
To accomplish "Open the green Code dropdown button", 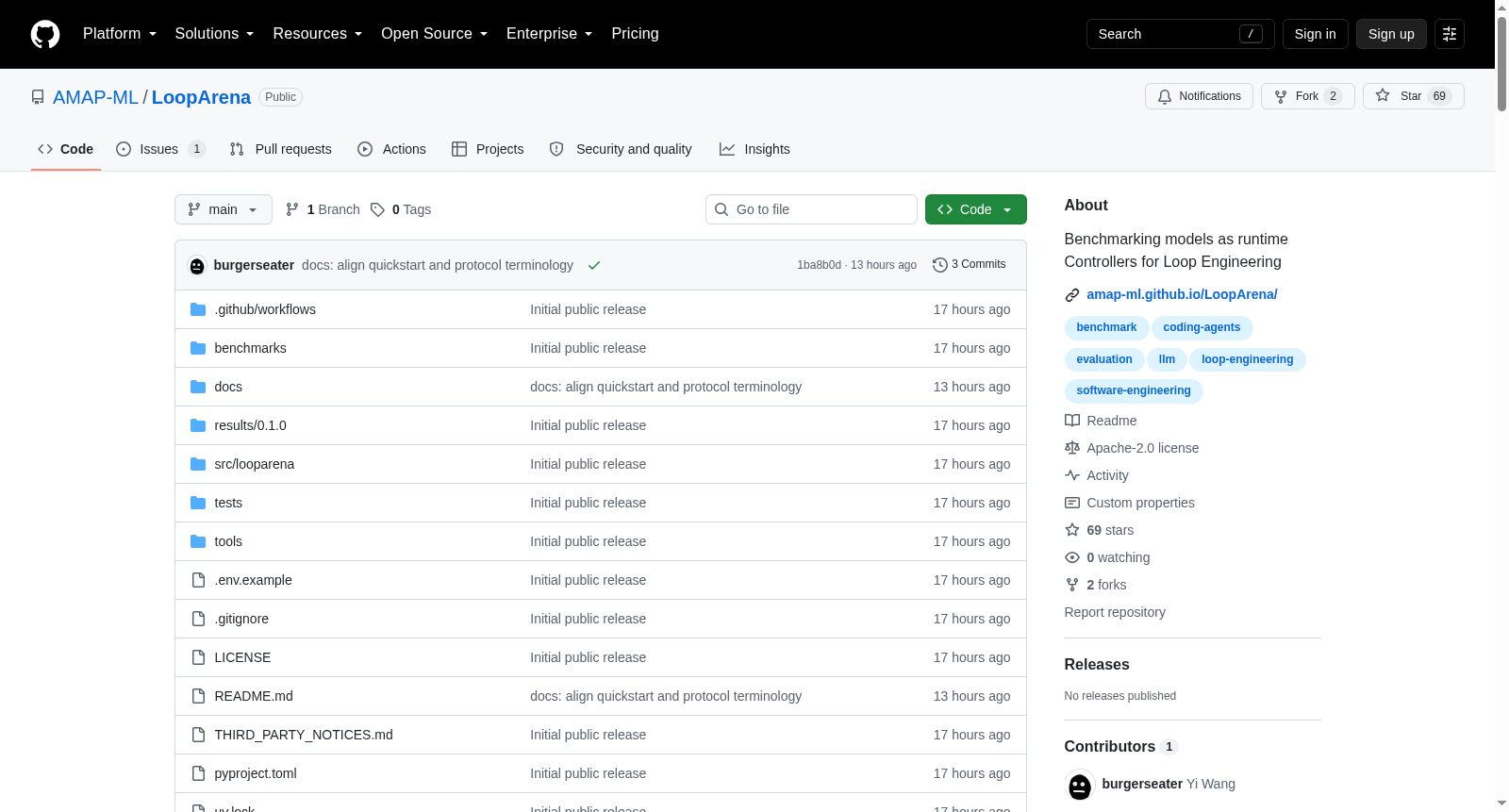I will click(976, 209).
